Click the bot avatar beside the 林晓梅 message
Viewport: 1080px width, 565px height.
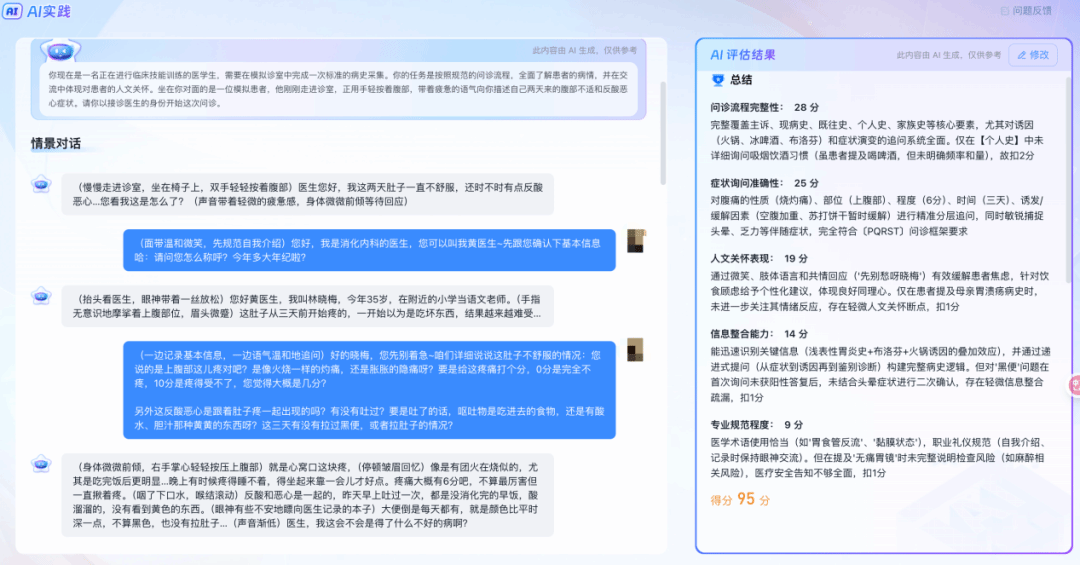pos(41,296)
